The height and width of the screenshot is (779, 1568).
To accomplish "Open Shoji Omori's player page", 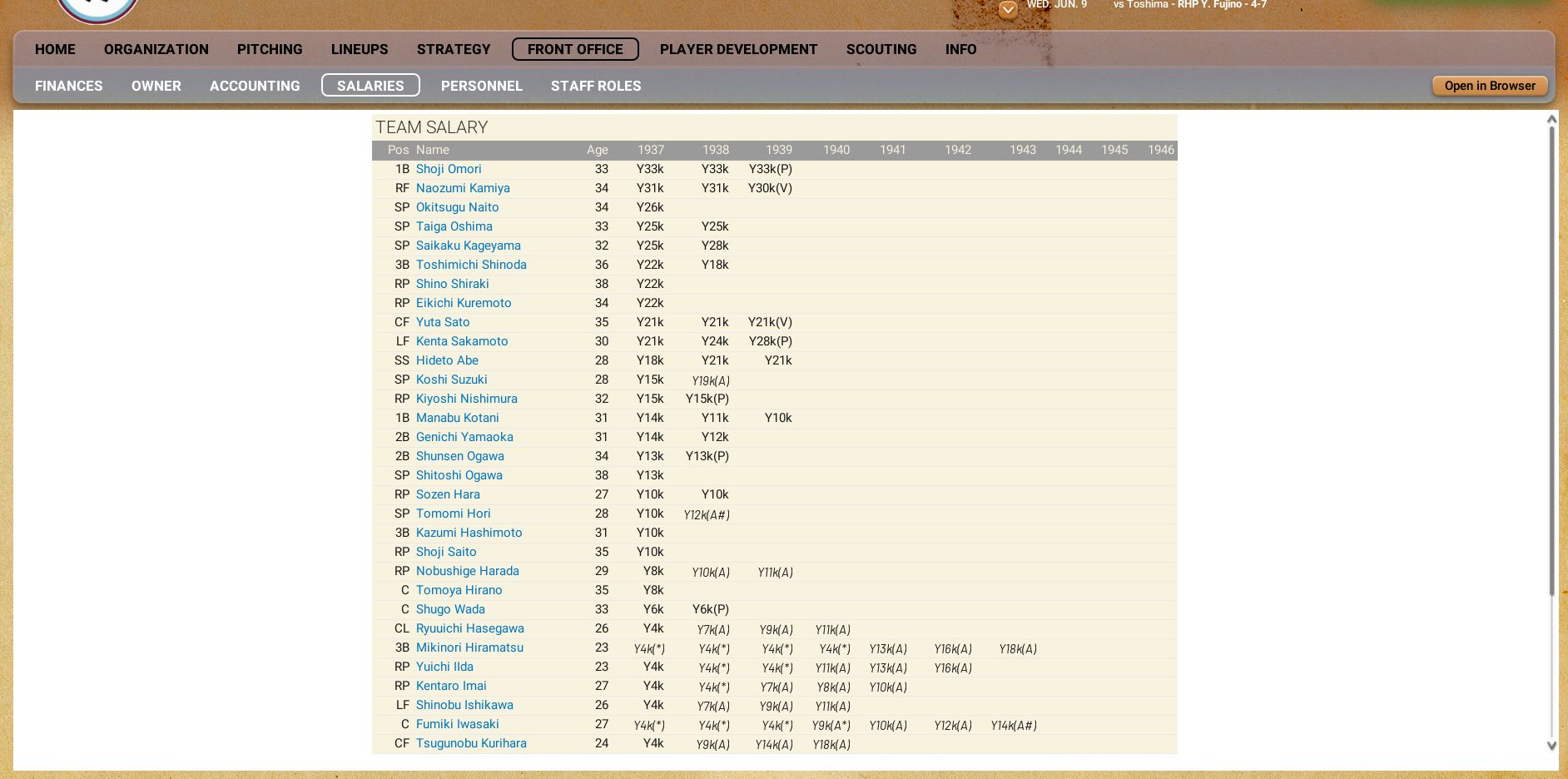I will [x=449, y=169].
